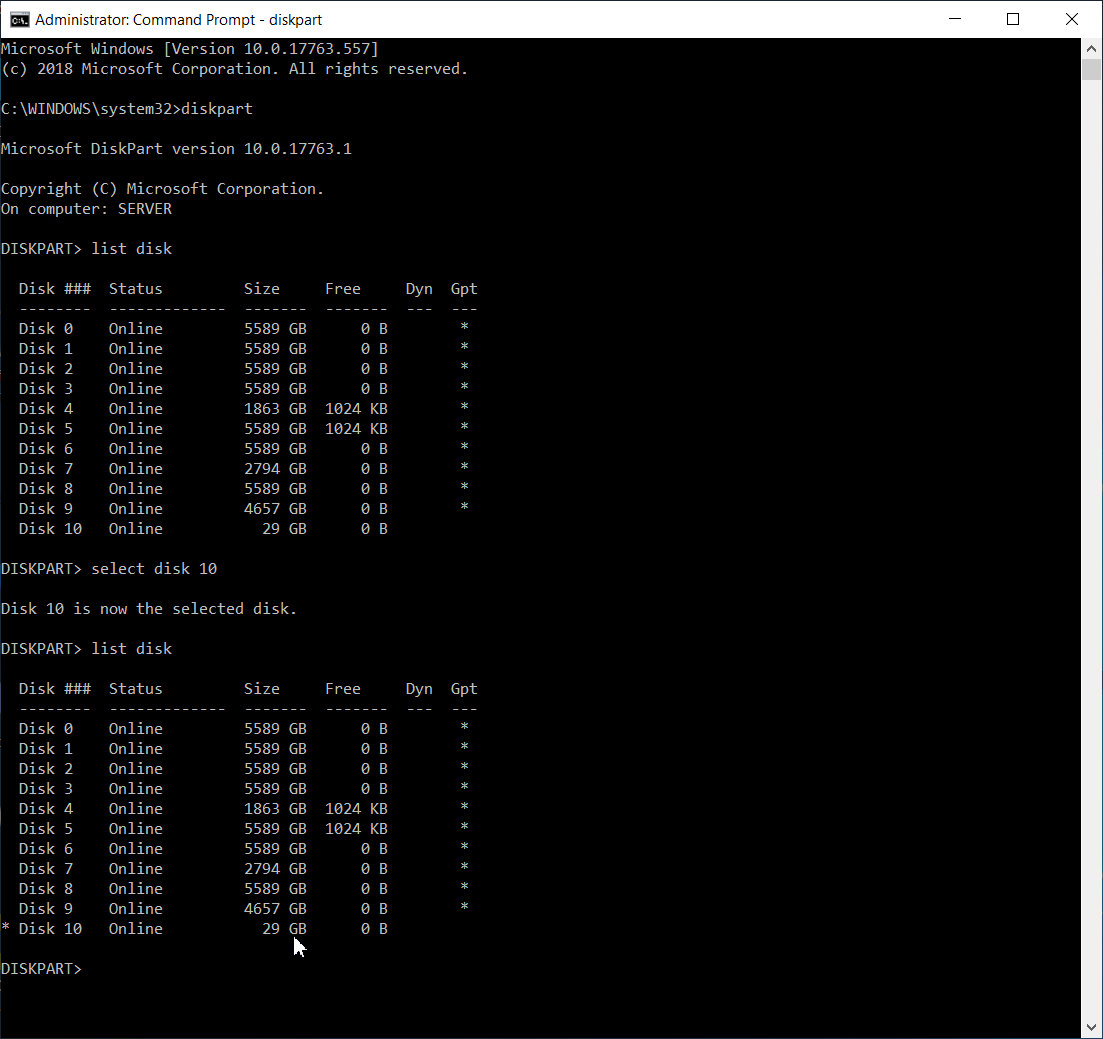This screenshot has width=1103, height=1039.
Task: Click the 'Gpt' column header in first table
Action: pyautogui.click(x=464, y=289)
